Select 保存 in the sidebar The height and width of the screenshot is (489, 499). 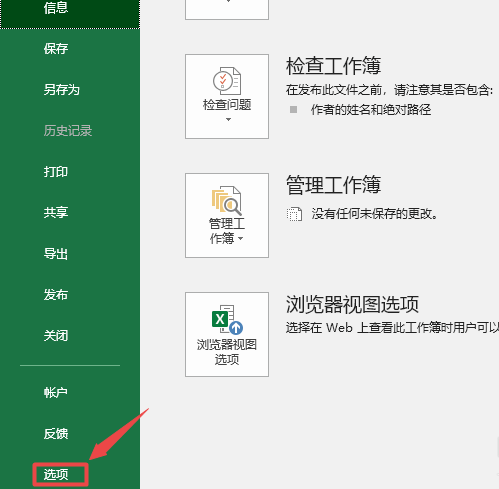point(56,49)
